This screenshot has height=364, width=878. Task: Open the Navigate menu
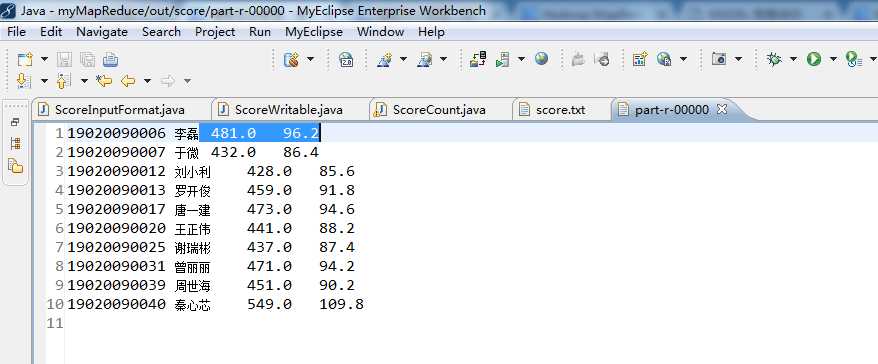[102, 32]
